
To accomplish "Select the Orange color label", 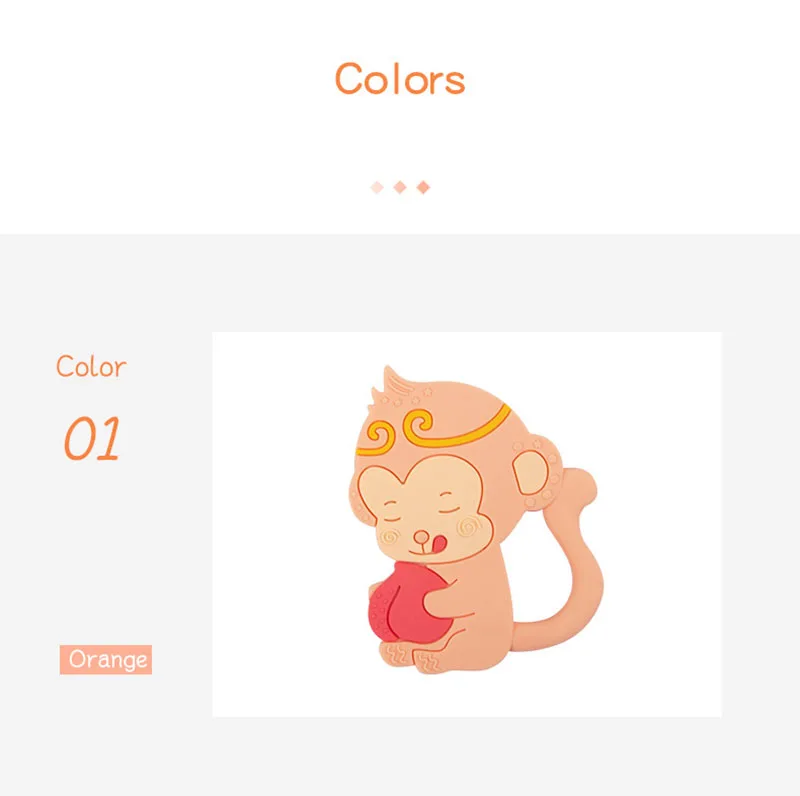I will click(x=106, y=659).
